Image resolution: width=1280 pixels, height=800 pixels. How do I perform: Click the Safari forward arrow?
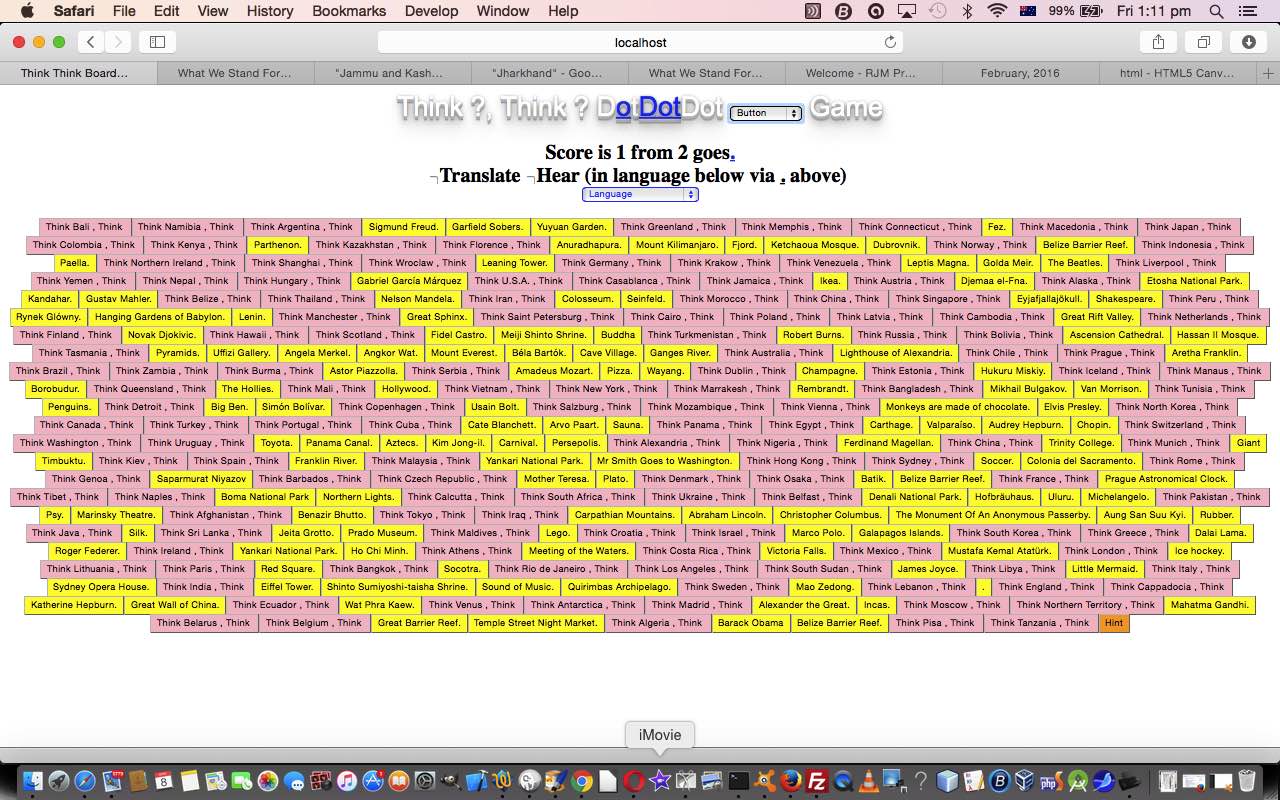[x=118, y=42]
